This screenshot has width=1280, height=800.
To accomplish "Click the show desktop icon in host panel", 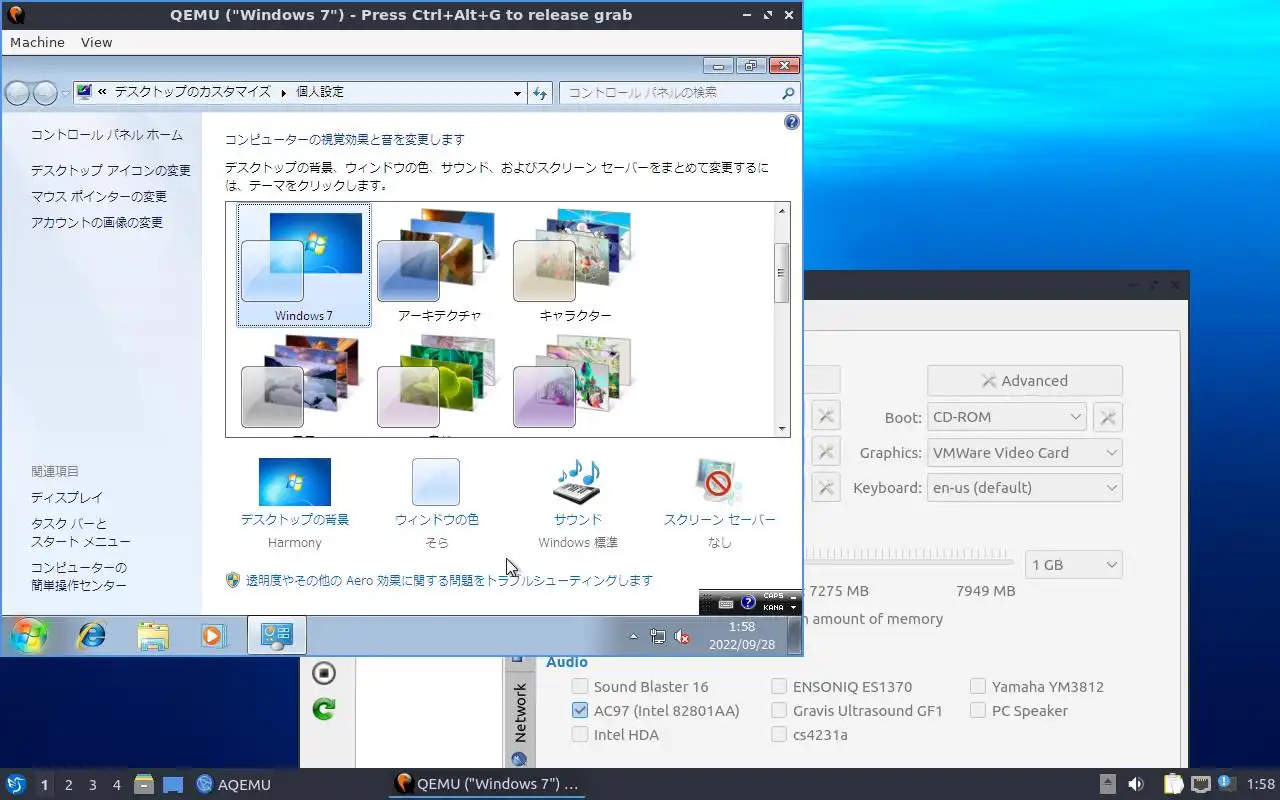I will coord(173,784).
